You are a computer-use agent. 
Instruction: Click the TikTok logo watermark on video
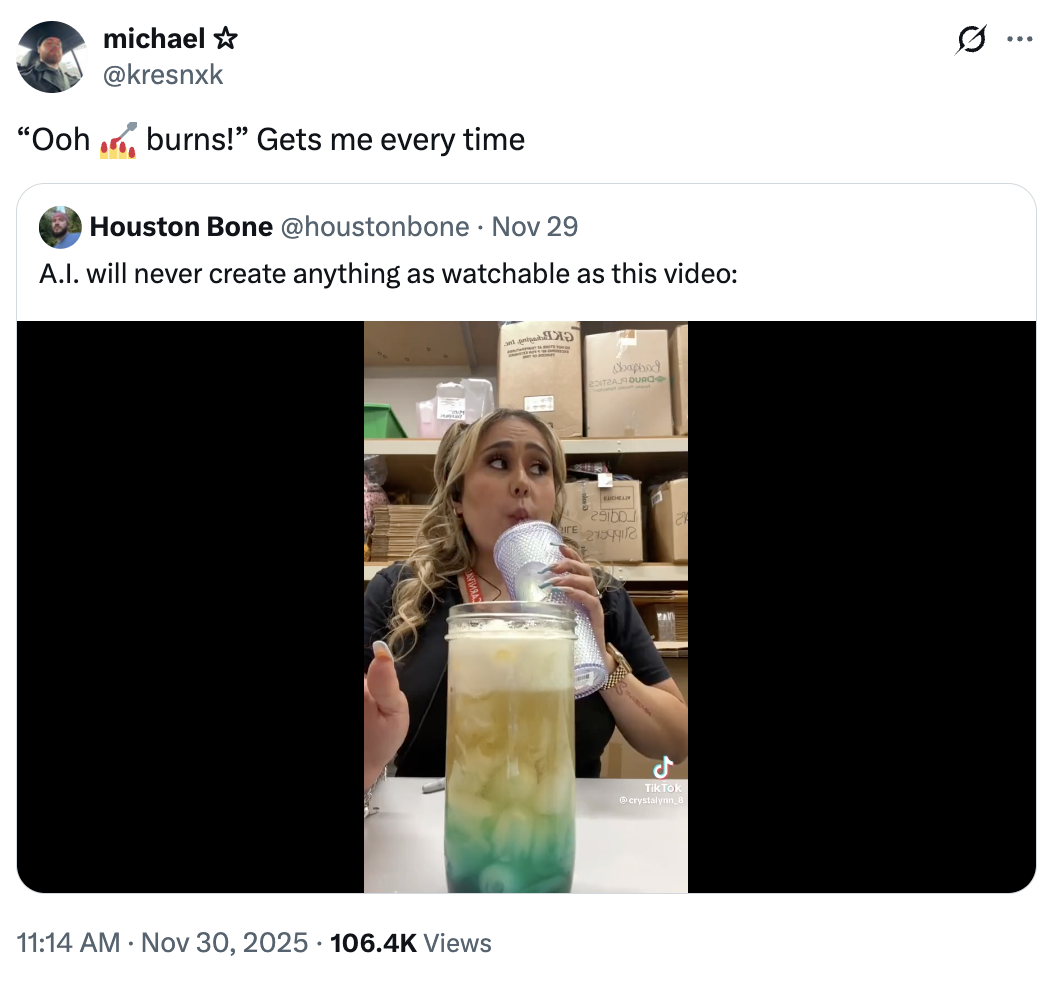click(x=663, y=768)
